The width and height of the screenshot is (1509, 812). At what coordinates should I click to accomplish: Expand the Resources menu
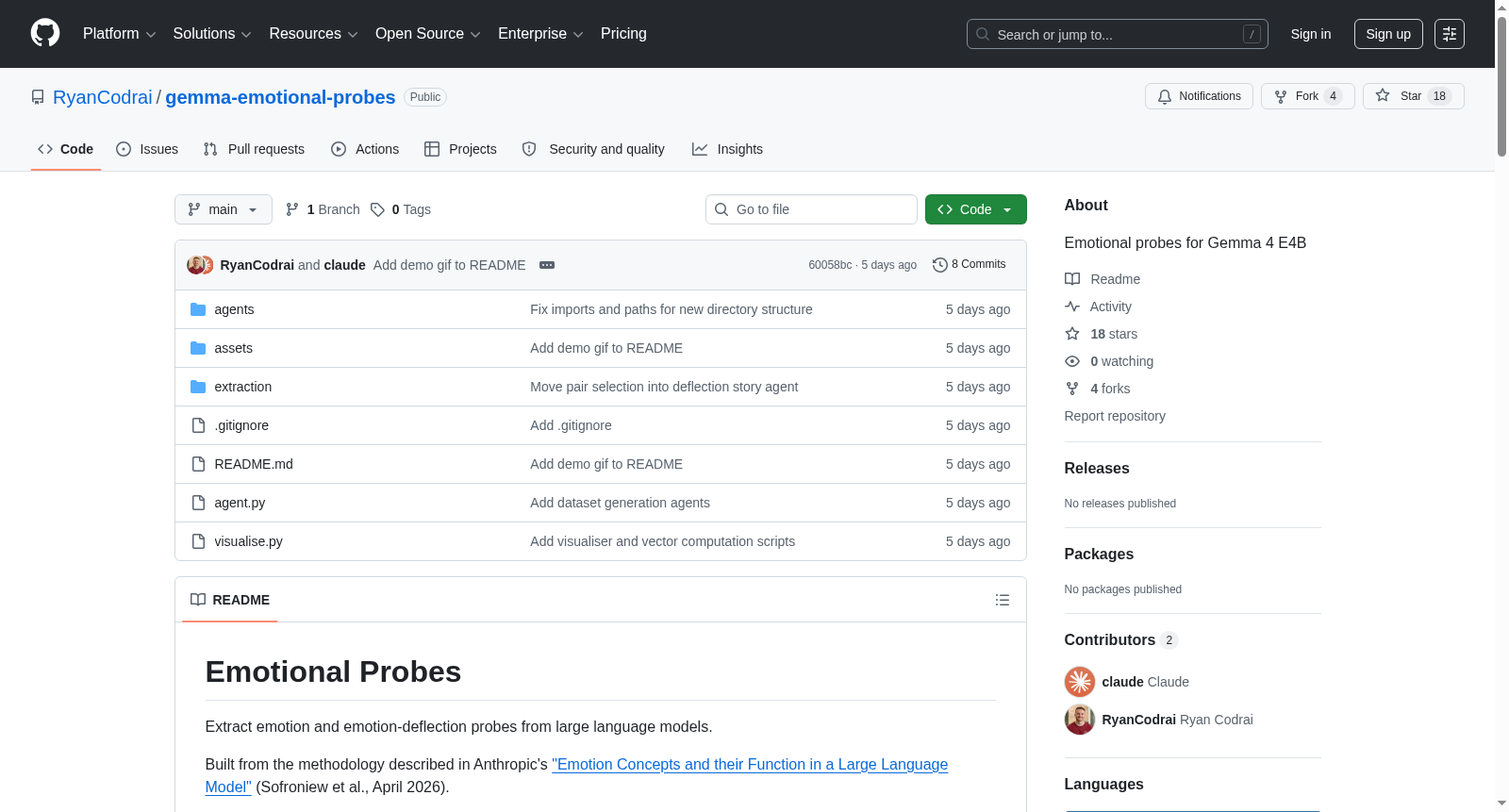[x=313, y=34]
